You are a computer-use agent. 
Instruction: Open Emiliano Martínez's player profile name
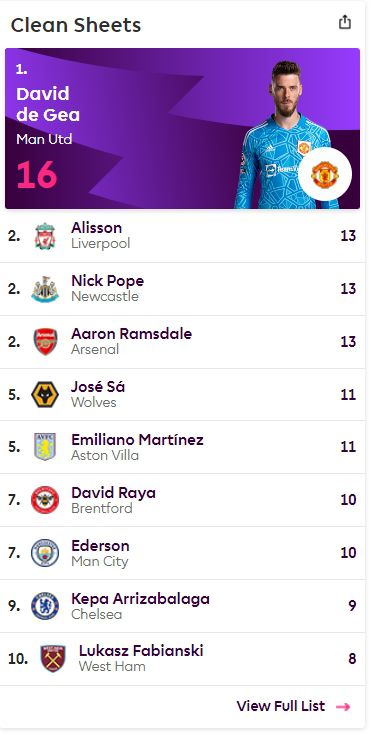[x=137, y=440]
